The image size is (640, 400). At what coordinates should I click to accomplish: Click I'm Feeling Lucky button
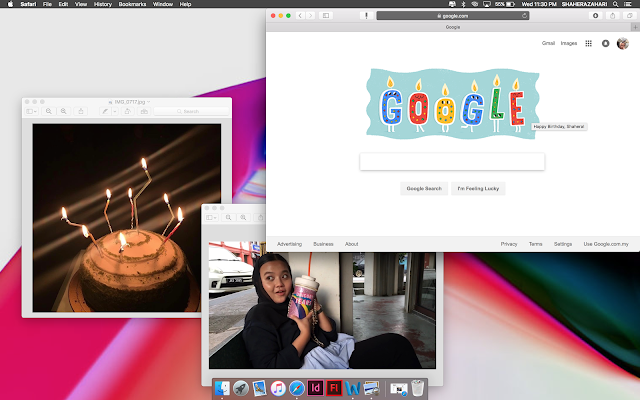478,189
